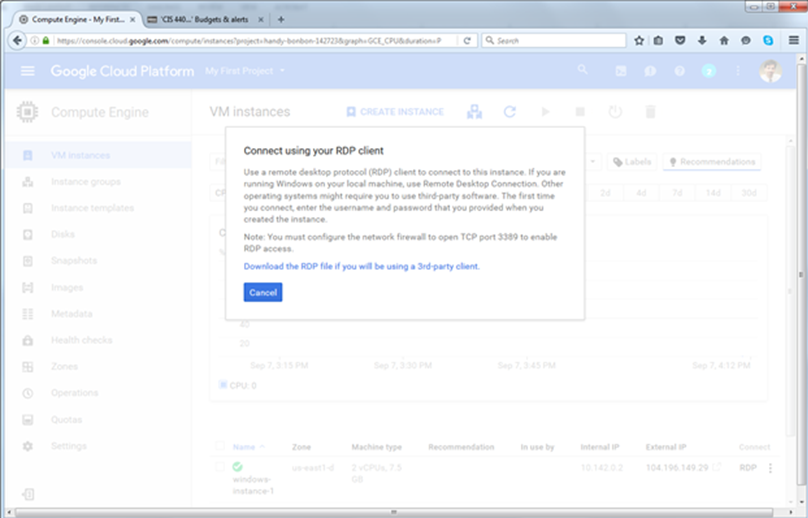Open Zones in sidebar
The height and width of the screenshot is (518, 808).
point(98,366)
